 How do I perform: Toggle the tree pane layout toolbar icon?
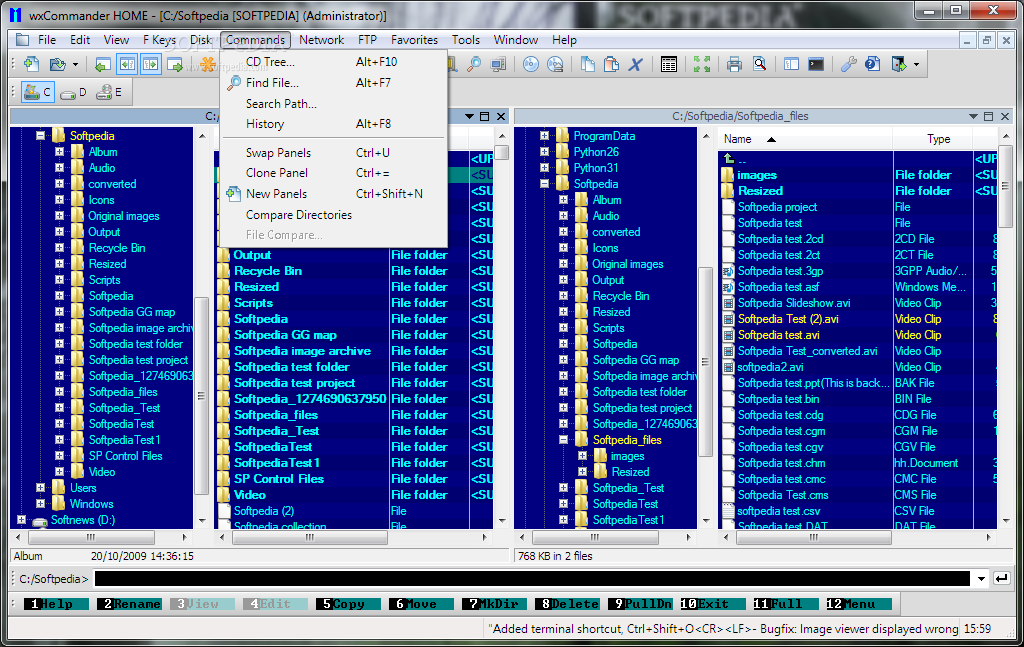792,64
